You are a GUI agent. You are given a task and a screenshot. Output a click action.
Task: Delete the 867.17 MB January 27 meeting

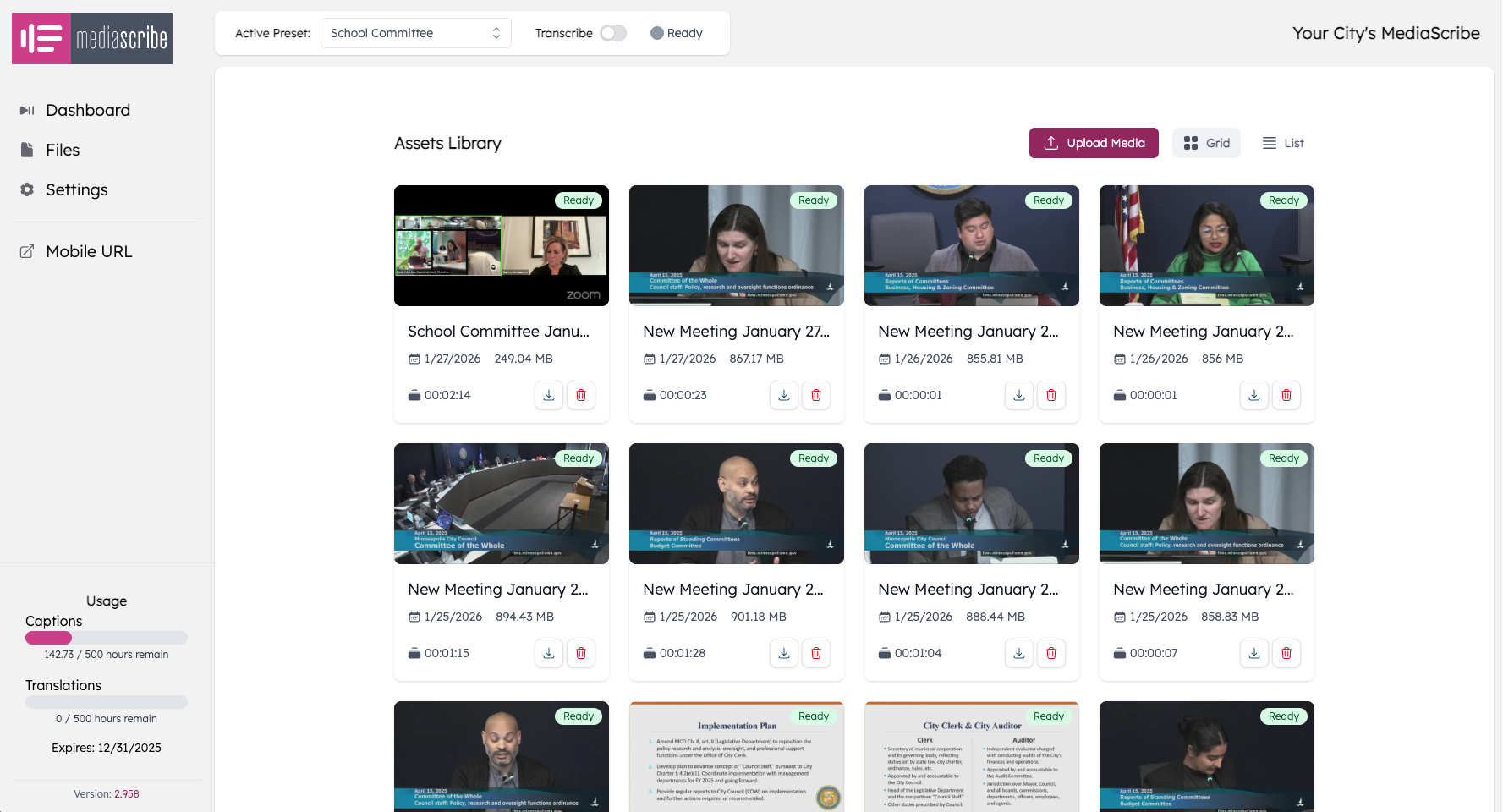[815, 395]
